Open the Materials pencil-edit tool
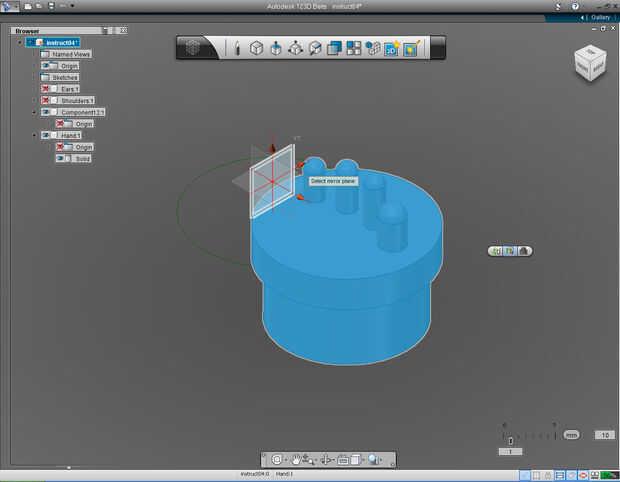620x482 pixels. [411, 48]
